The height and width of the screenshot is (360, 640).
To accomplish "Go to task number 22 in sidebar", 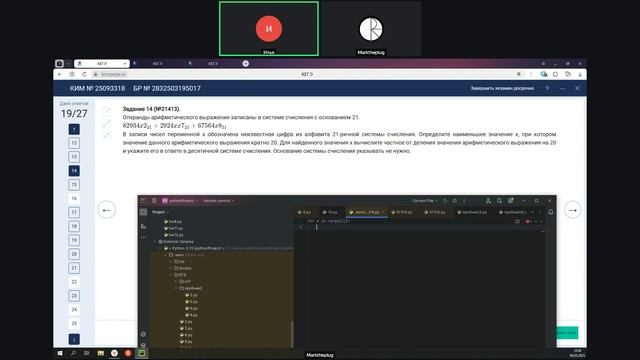I will coord(74,282).
